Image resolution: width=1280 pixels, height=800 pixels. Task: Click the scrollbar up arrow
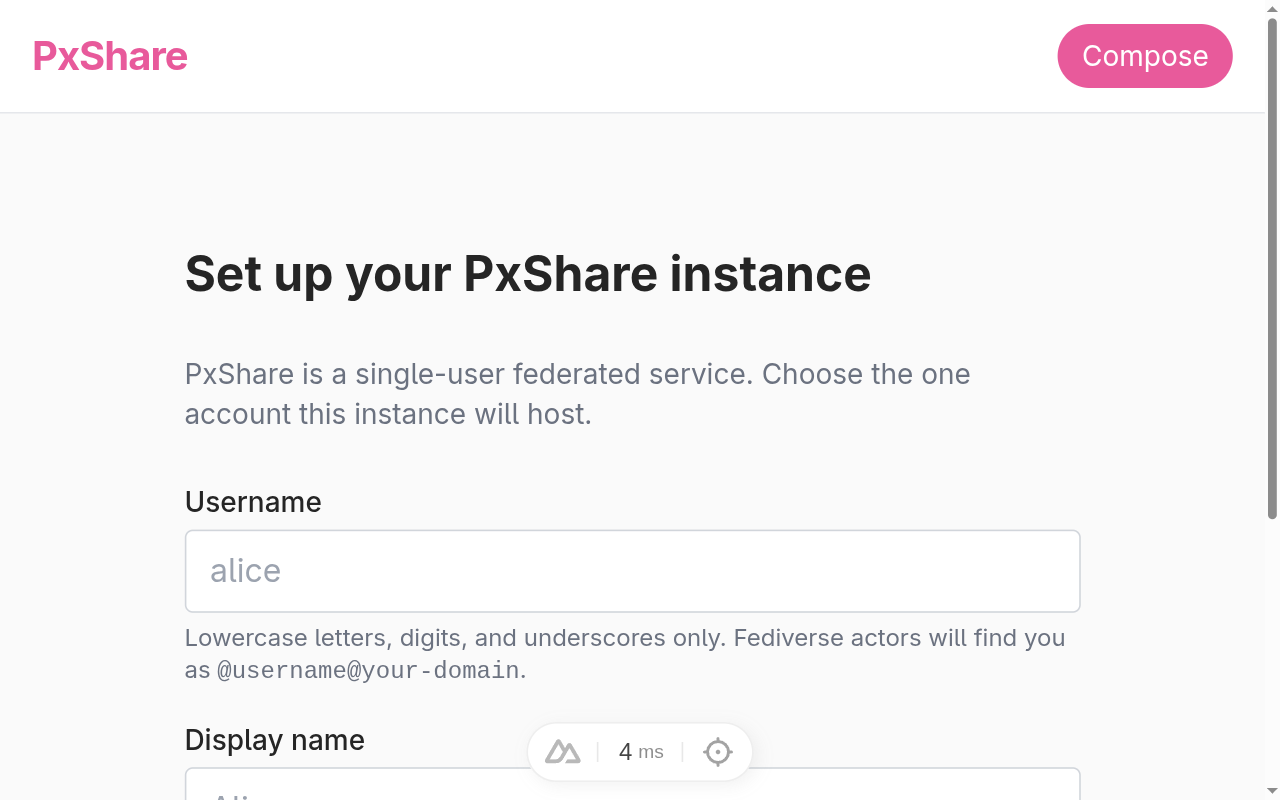1273,8
